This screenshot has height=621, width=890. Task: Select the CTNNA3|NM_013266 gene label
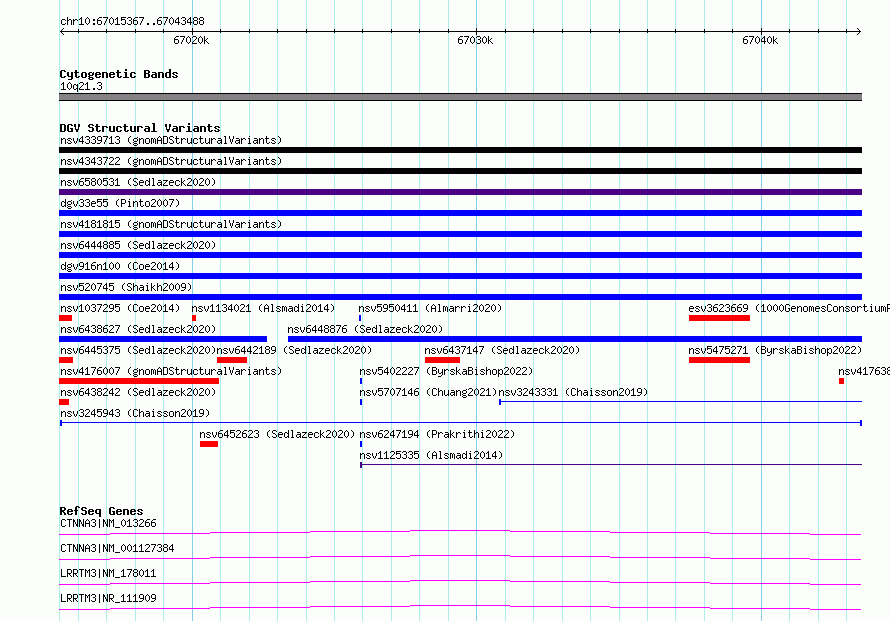tap(108, 523)
